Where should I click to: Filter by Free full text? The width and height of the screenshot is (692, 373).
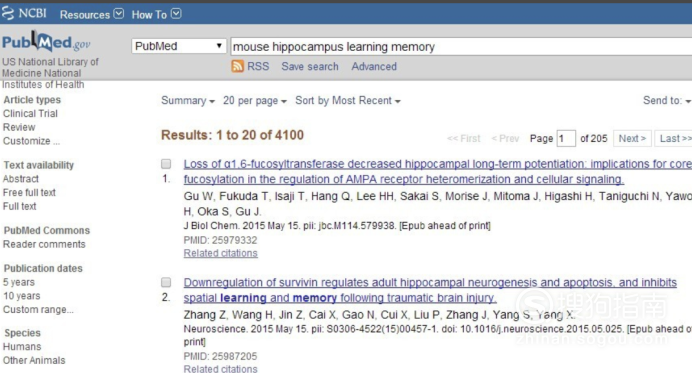[x=29, y=192]
